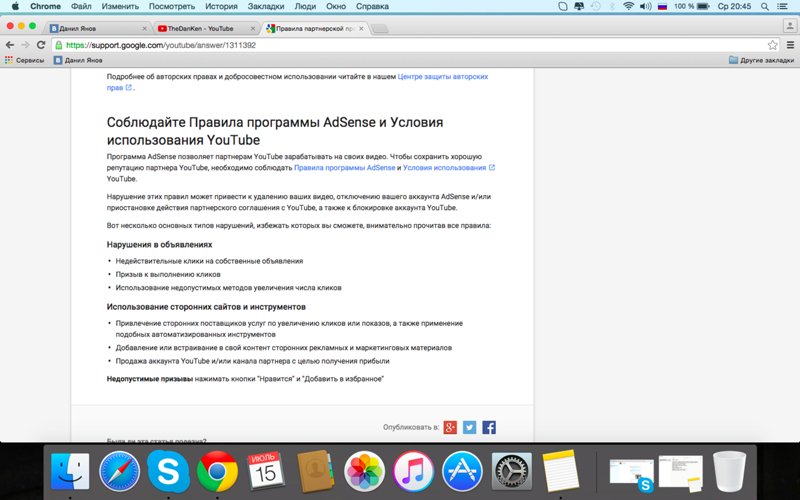Open Finder from the dock
Image resolution: width=800 pixels, height=500 pixels.
pyautogui.click(x=70, y=471)
